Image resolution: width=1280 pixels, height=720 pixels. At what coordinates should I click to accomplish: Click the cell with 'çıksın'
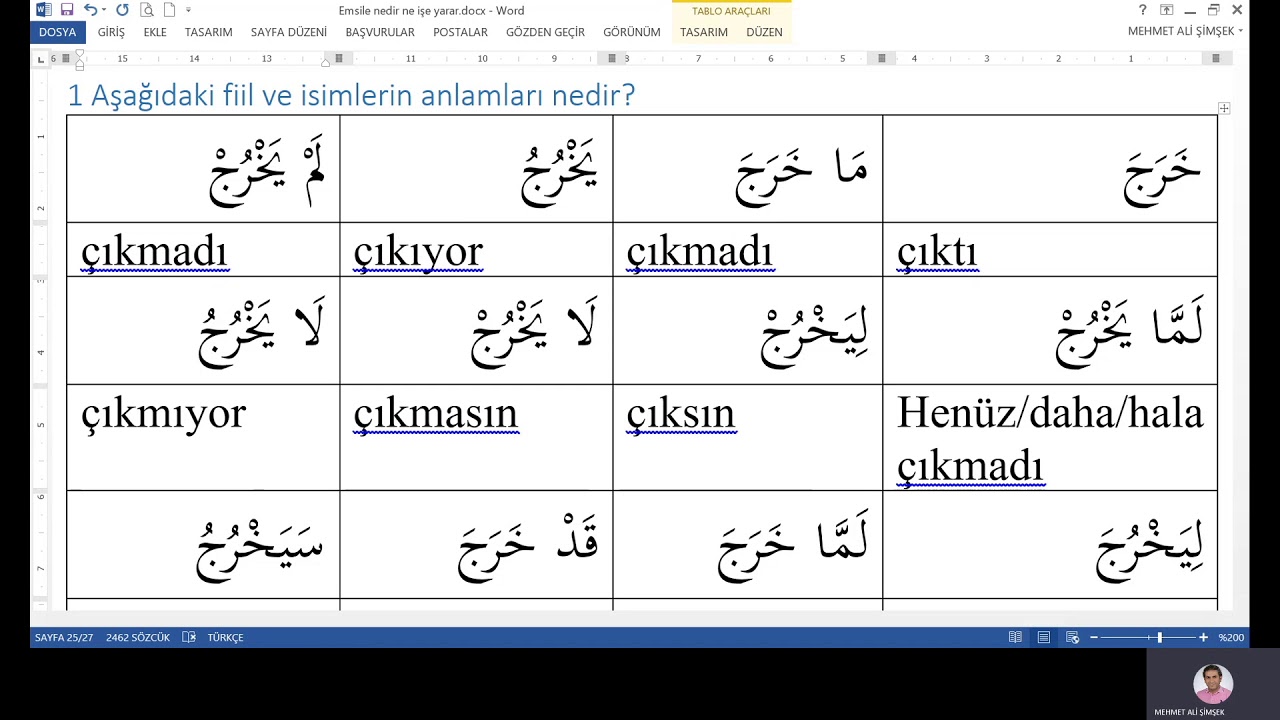click(748, 437)
